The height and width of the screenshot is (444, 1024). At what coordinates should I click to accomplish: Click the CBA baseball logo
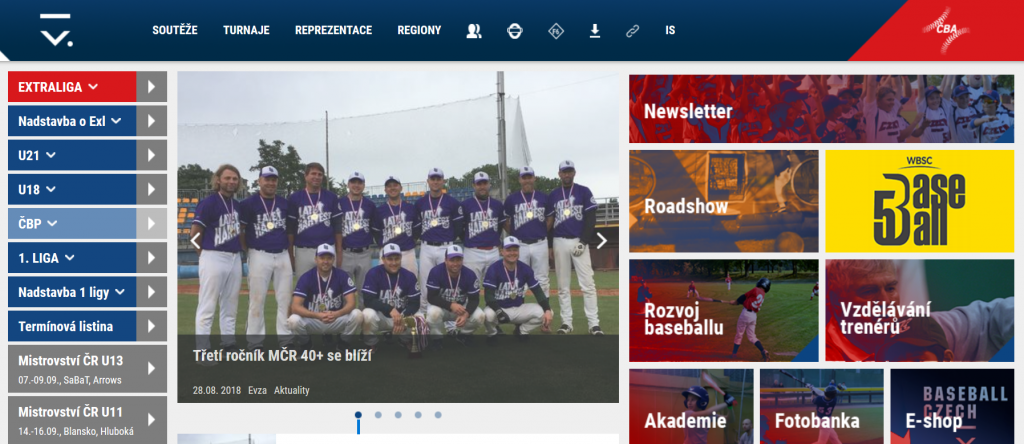pyautogui.click(x=946, y=30)
